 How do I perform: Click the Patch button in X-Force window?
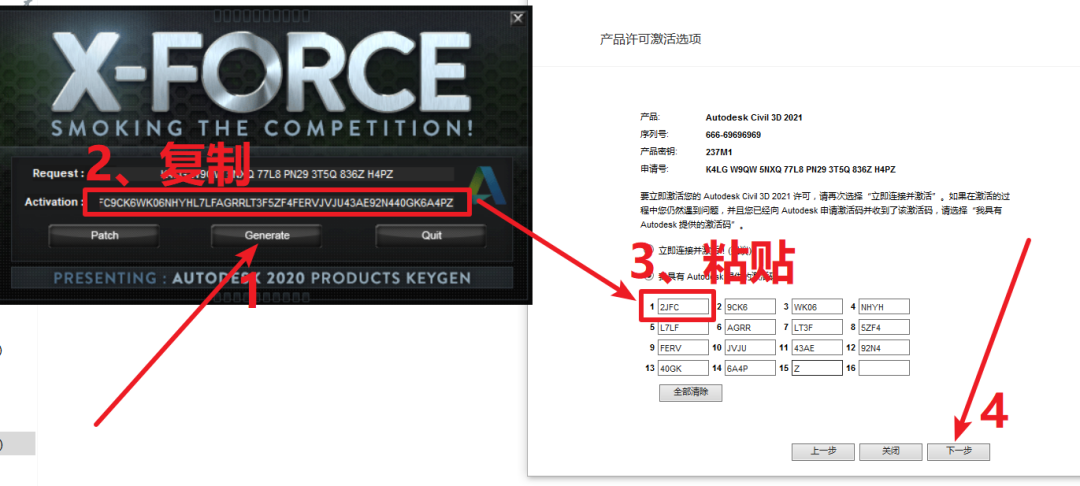point(104,235)
